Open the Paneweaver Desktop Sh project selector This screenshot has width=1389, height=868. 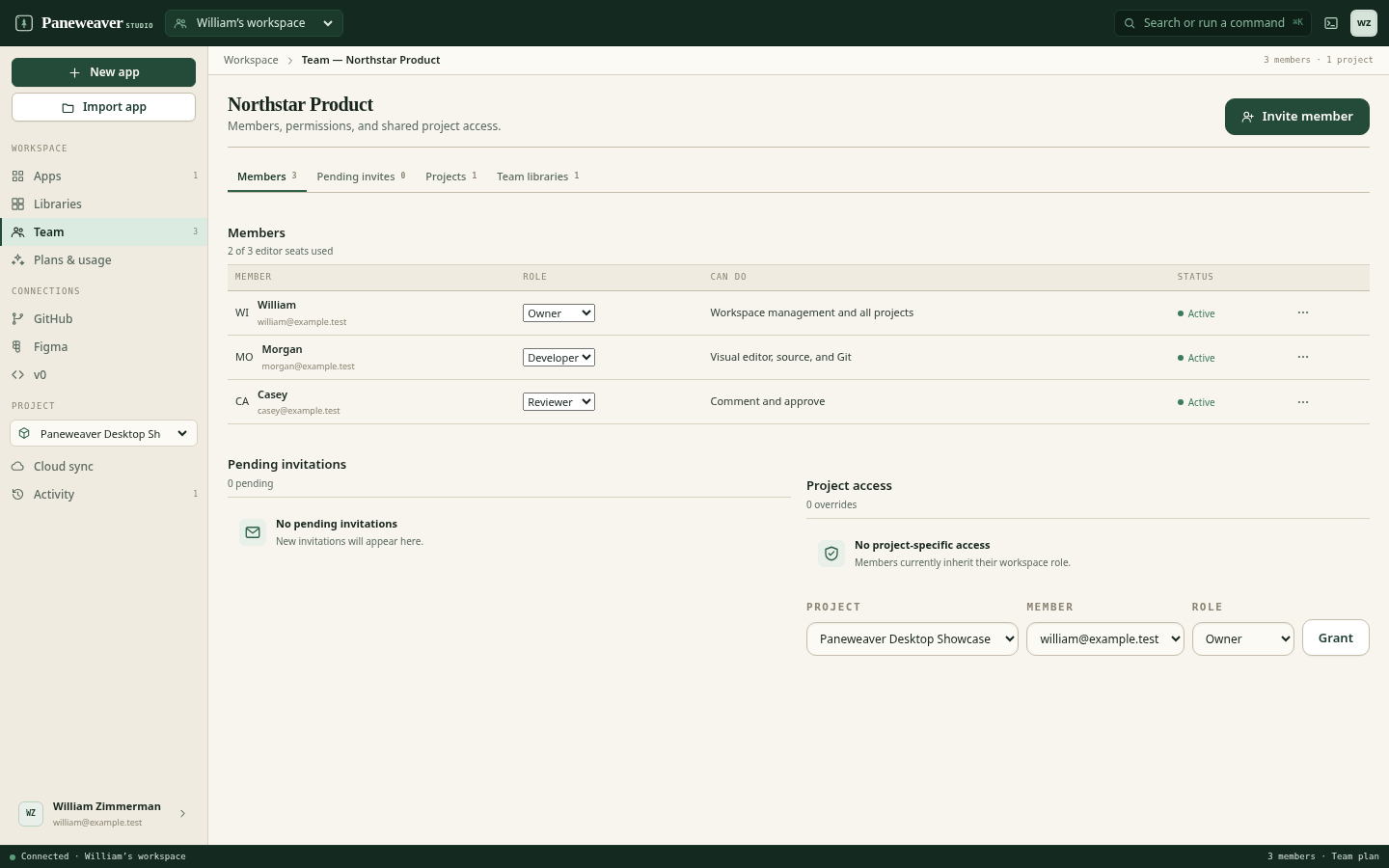tap(104, 434)
